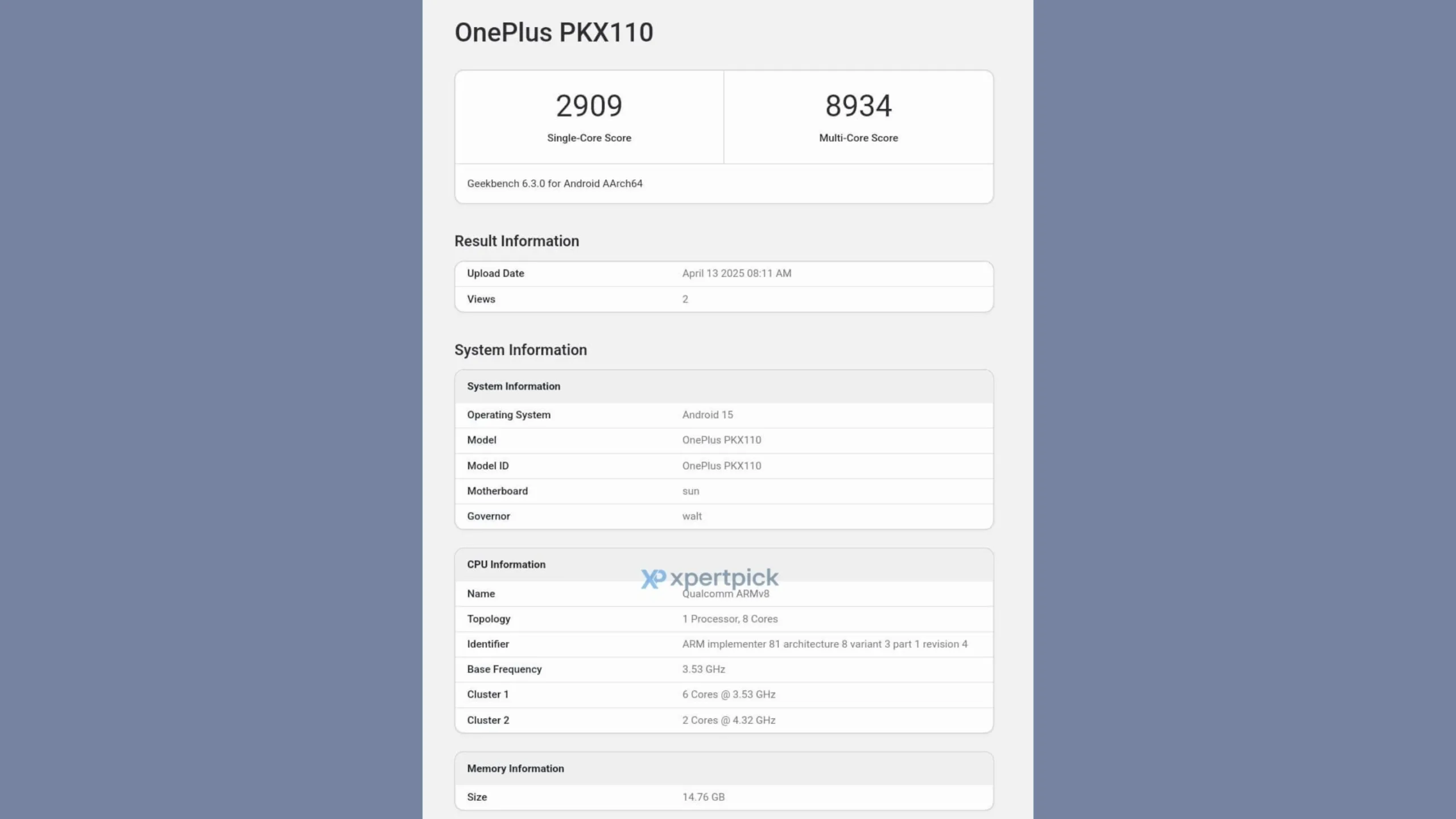The image size is (1456, 819).
Task: Click the Geekbench 6.3.0 for Android AArch64 text
Action: pos(555,183)
